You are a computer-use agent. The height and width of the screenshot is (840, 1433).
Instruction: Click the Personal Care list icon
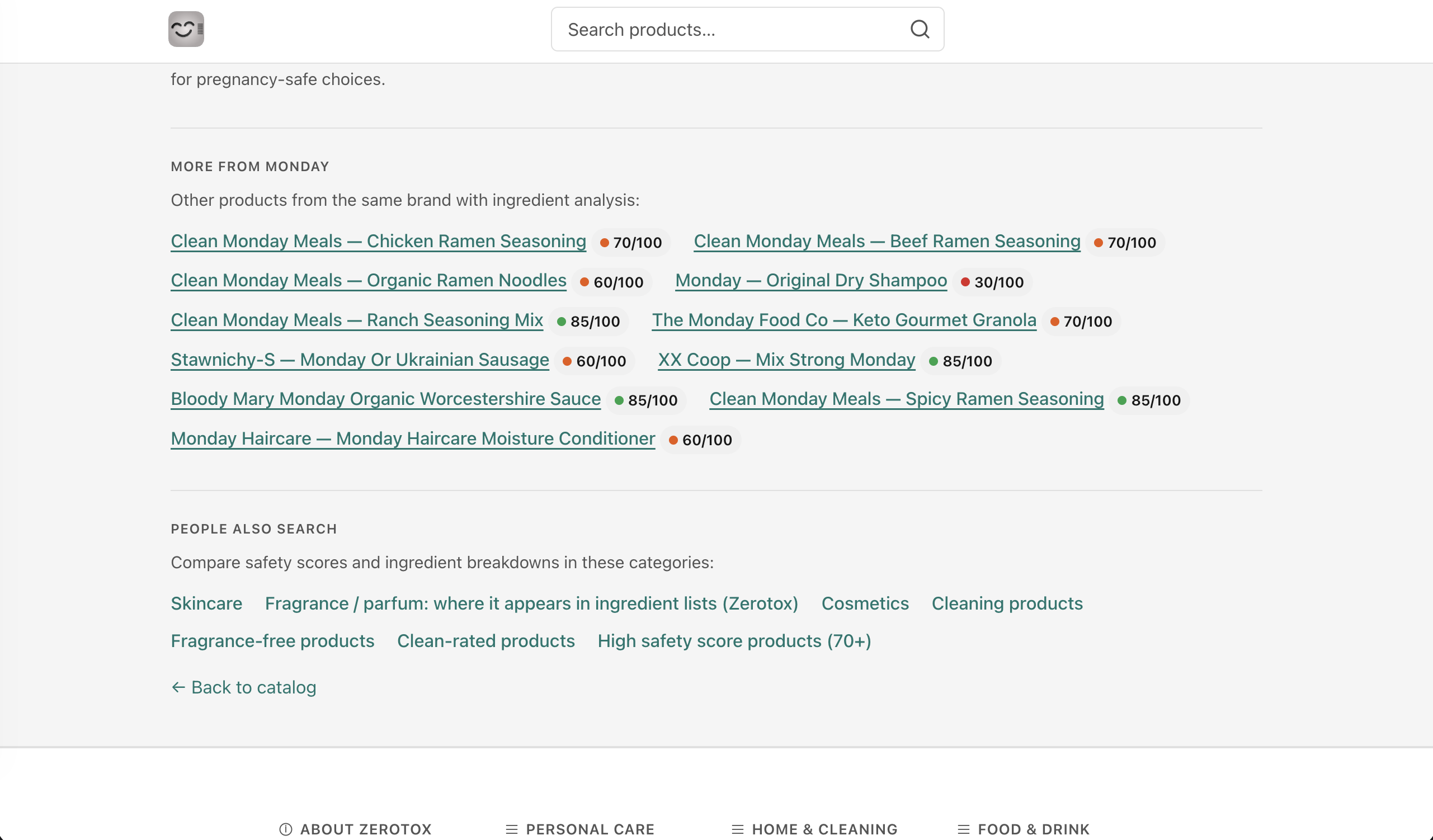click(511, 829)
